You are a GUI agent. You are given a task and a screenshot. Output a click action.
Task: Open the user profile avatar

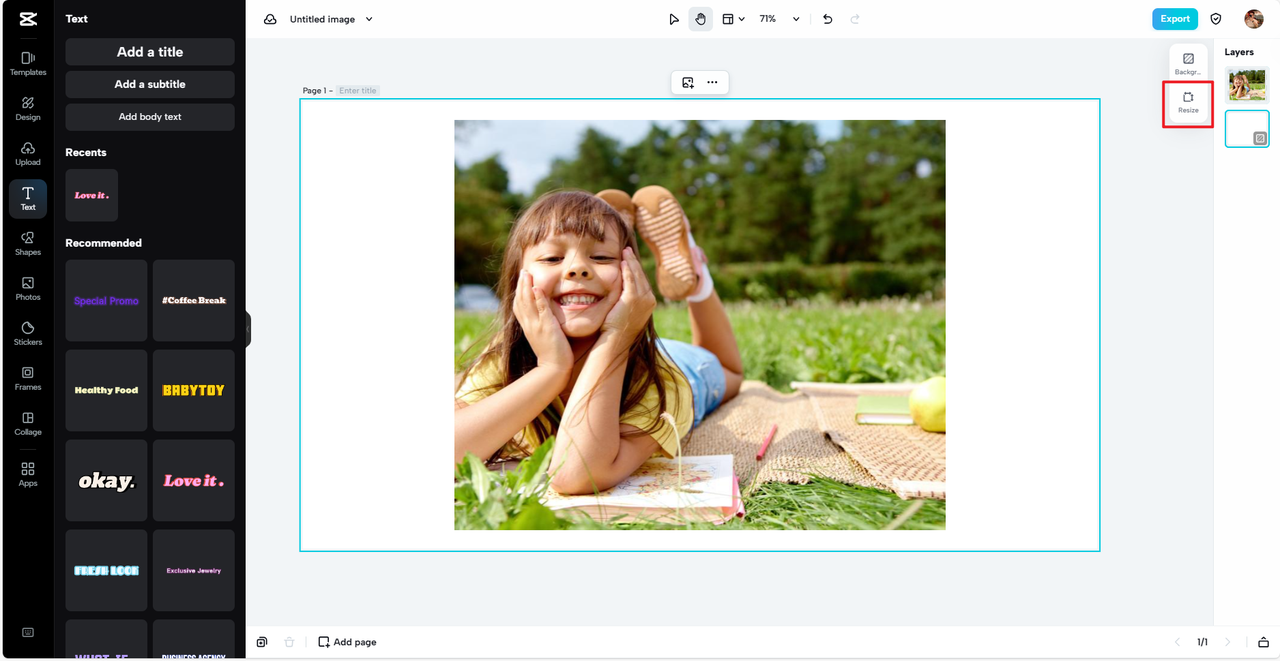coord(1254,19)
